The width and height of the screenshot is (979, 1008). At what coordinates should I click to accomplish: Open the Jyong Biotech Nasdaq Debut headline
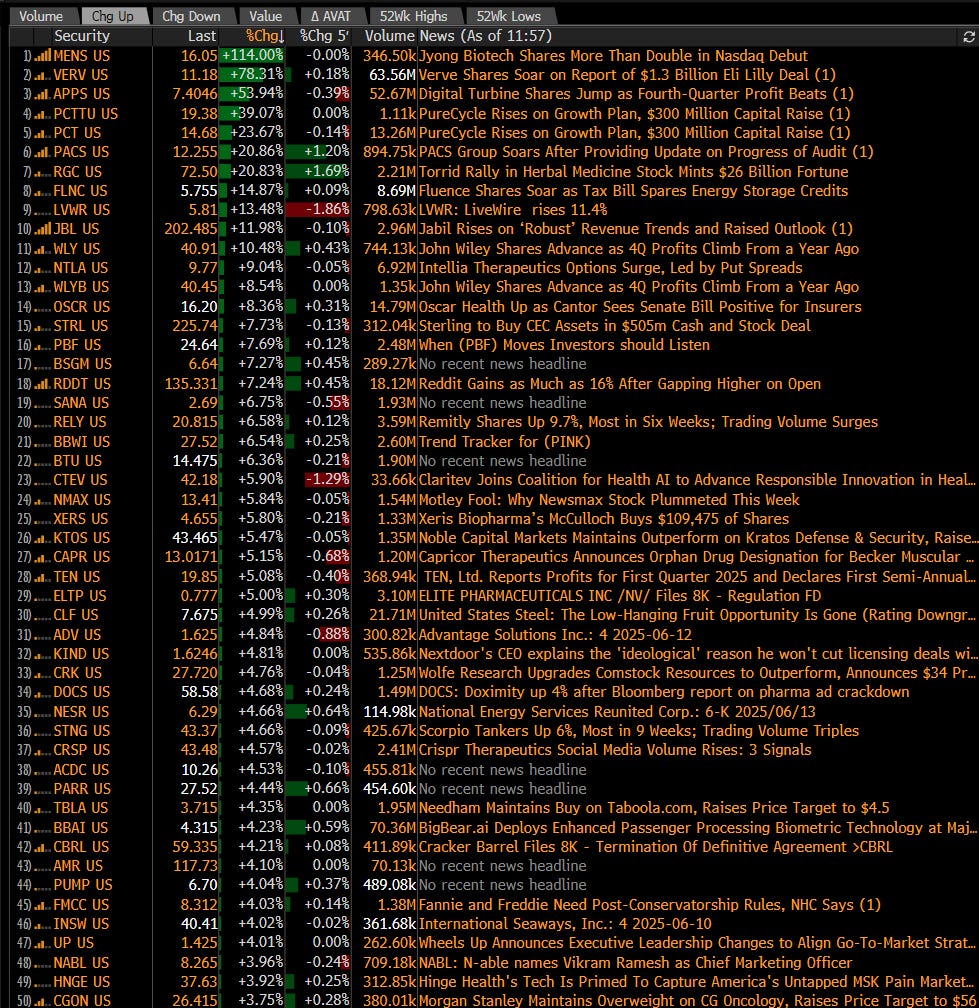pos(613,56)
